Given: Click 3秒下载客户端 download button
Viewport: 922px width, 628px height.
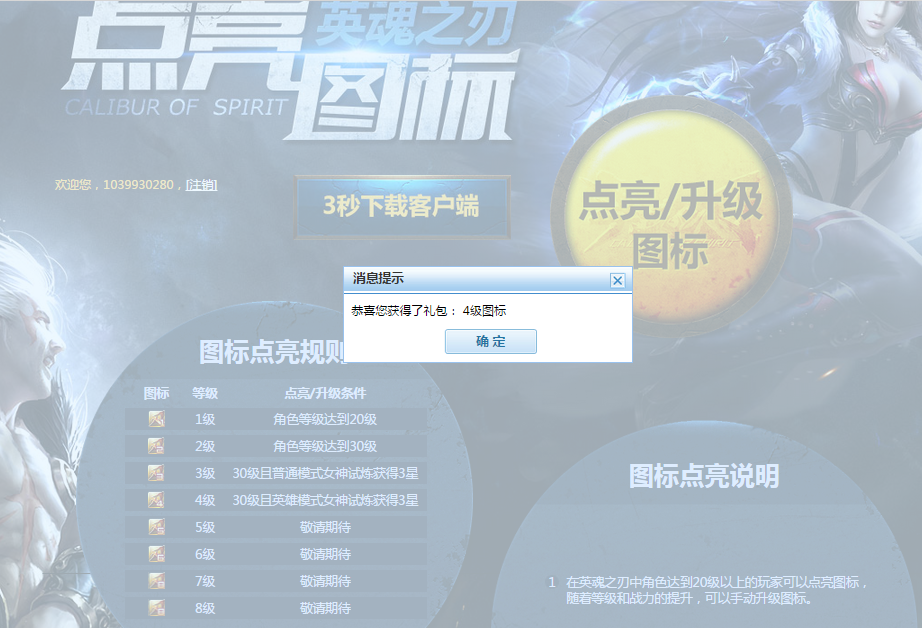Looking at the screenshot, I should pyautogui.click(x=402, y=207).
